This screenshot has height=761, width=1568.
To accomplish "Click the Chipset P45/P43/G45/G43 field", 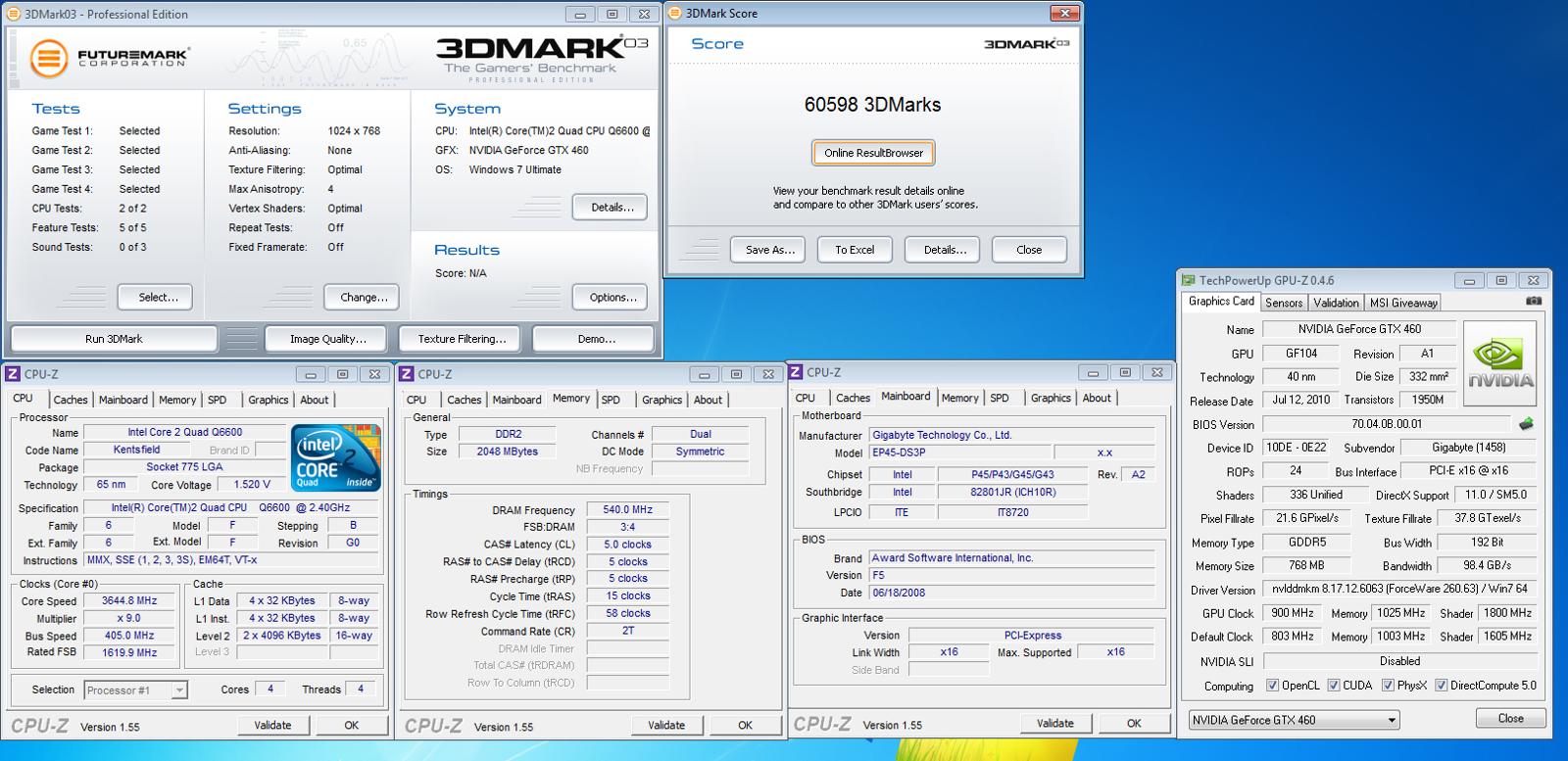I will coord(1011,474).
